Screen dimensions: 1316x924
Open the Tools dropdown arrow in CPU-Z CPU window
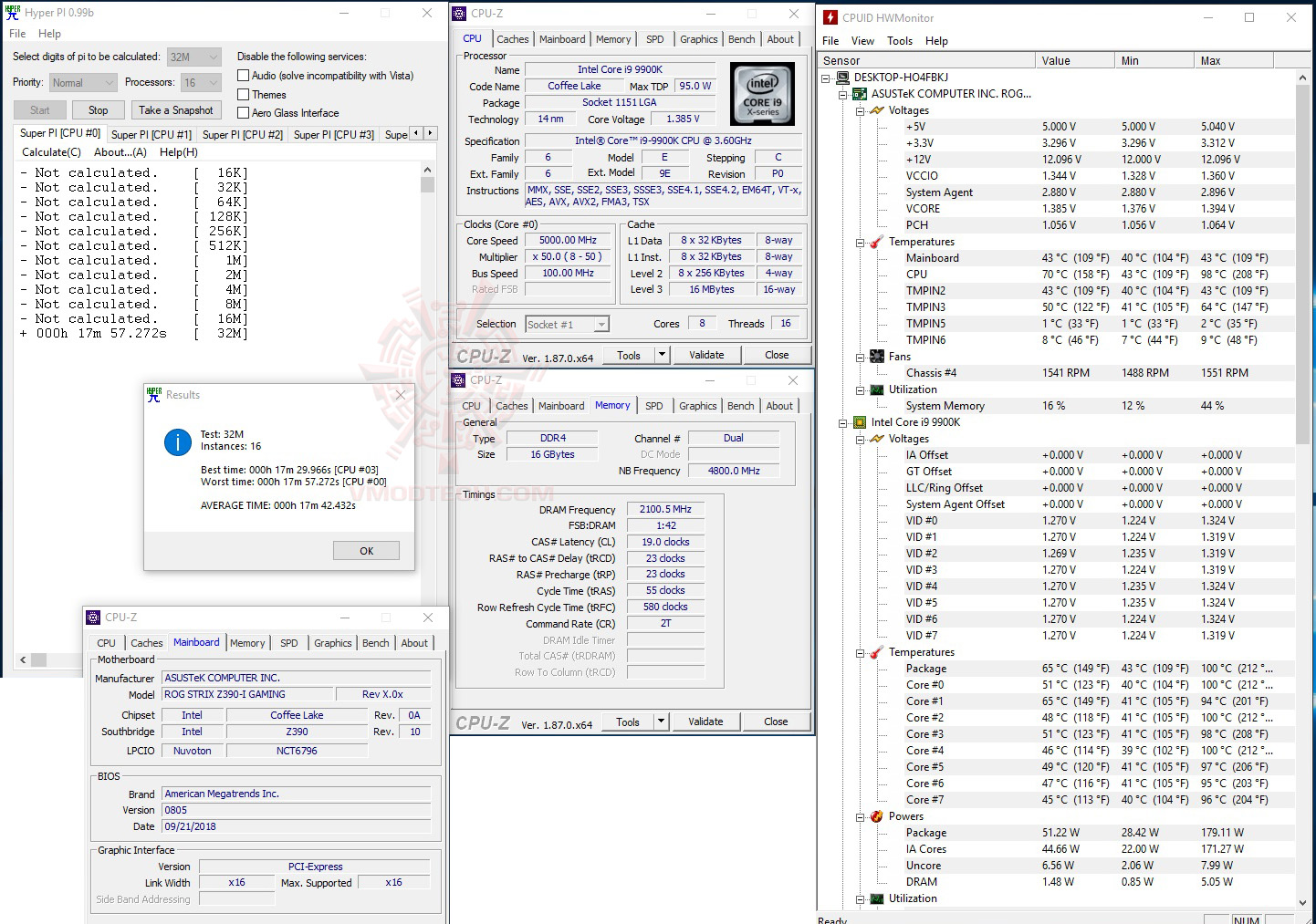(x=663, y=355)
